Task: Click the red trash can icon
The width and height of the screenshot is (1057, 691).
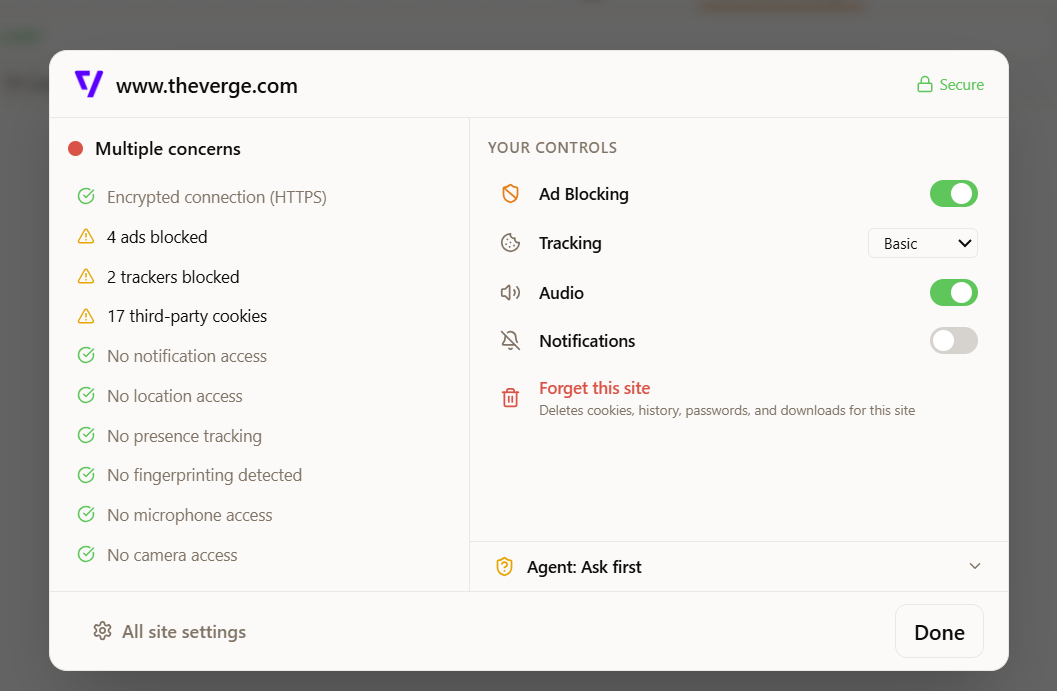Action: (x=510, y=398)
